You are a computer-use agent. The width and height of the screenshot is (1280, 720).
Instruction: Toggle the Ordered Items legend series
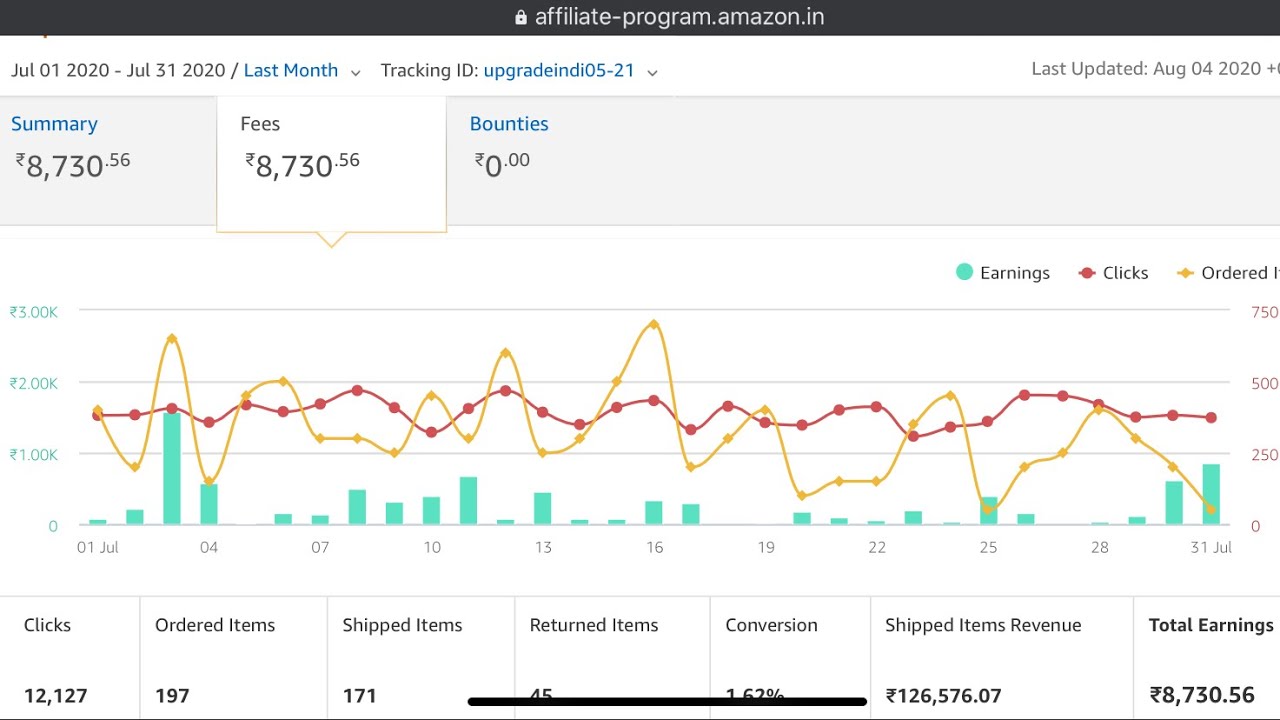[1228, 273]
